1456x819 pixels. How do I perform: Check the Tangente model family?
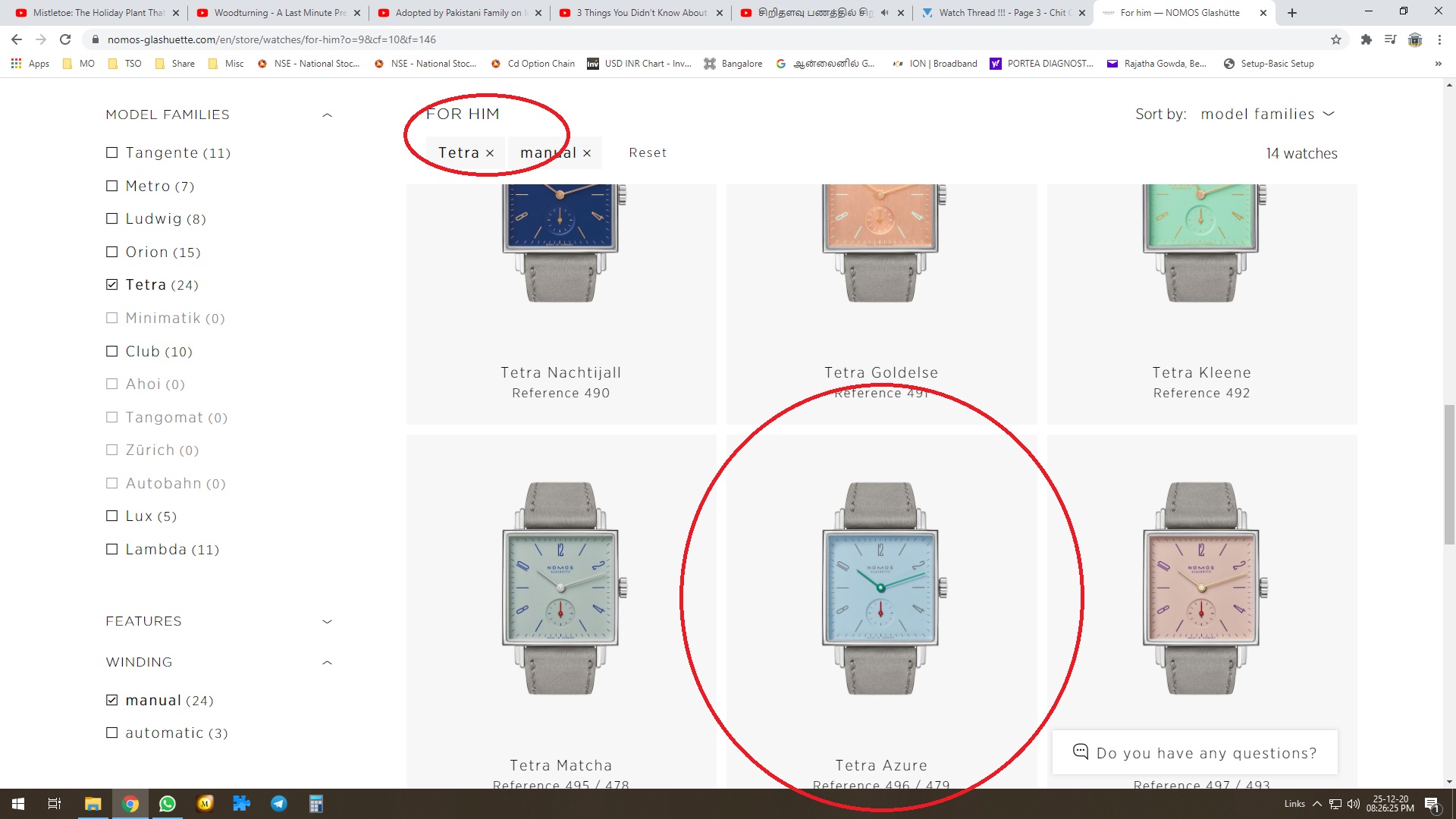tap(112, 152)
